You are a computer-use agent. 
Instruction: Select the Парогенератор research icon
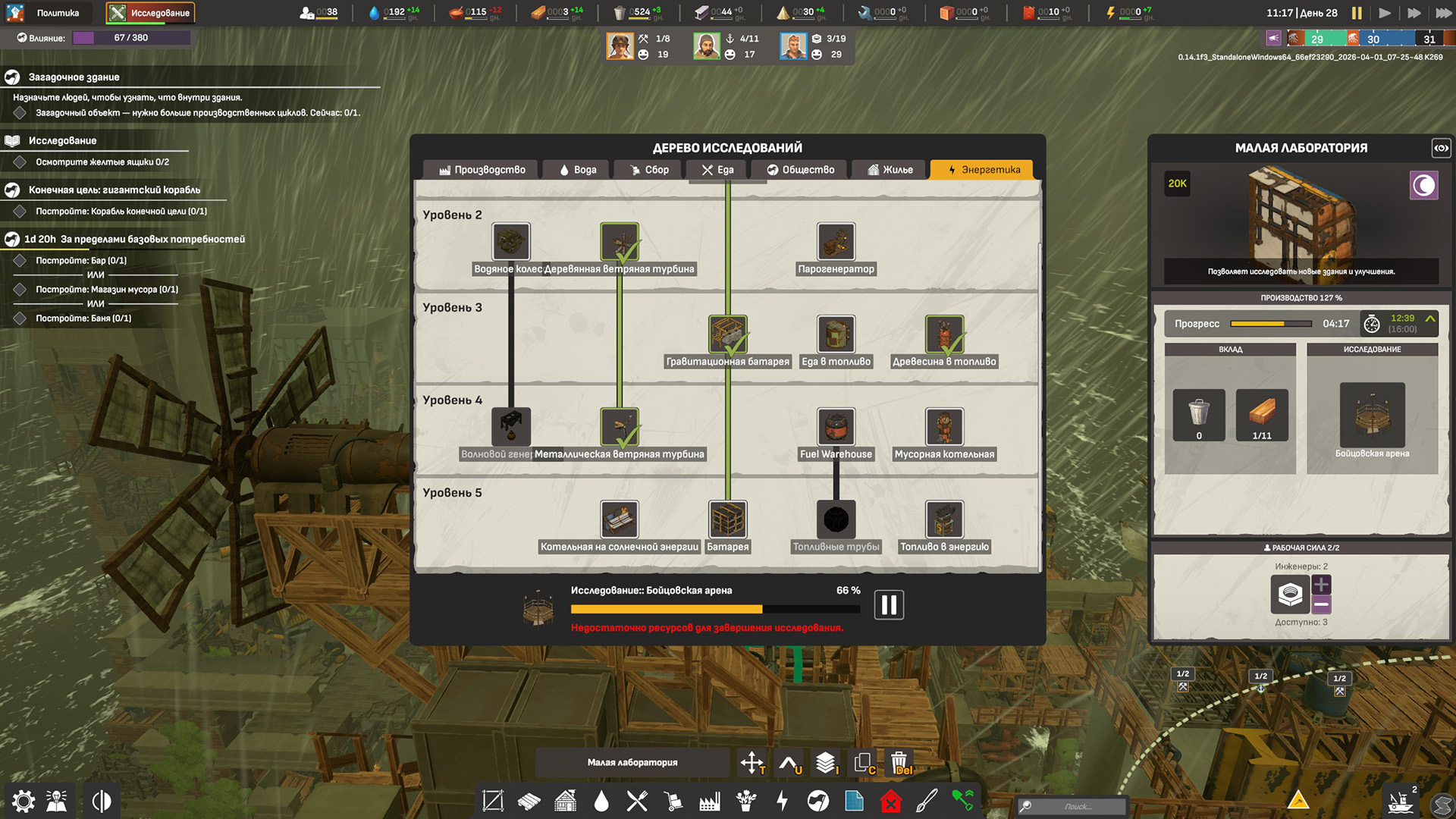click(836, 242)
